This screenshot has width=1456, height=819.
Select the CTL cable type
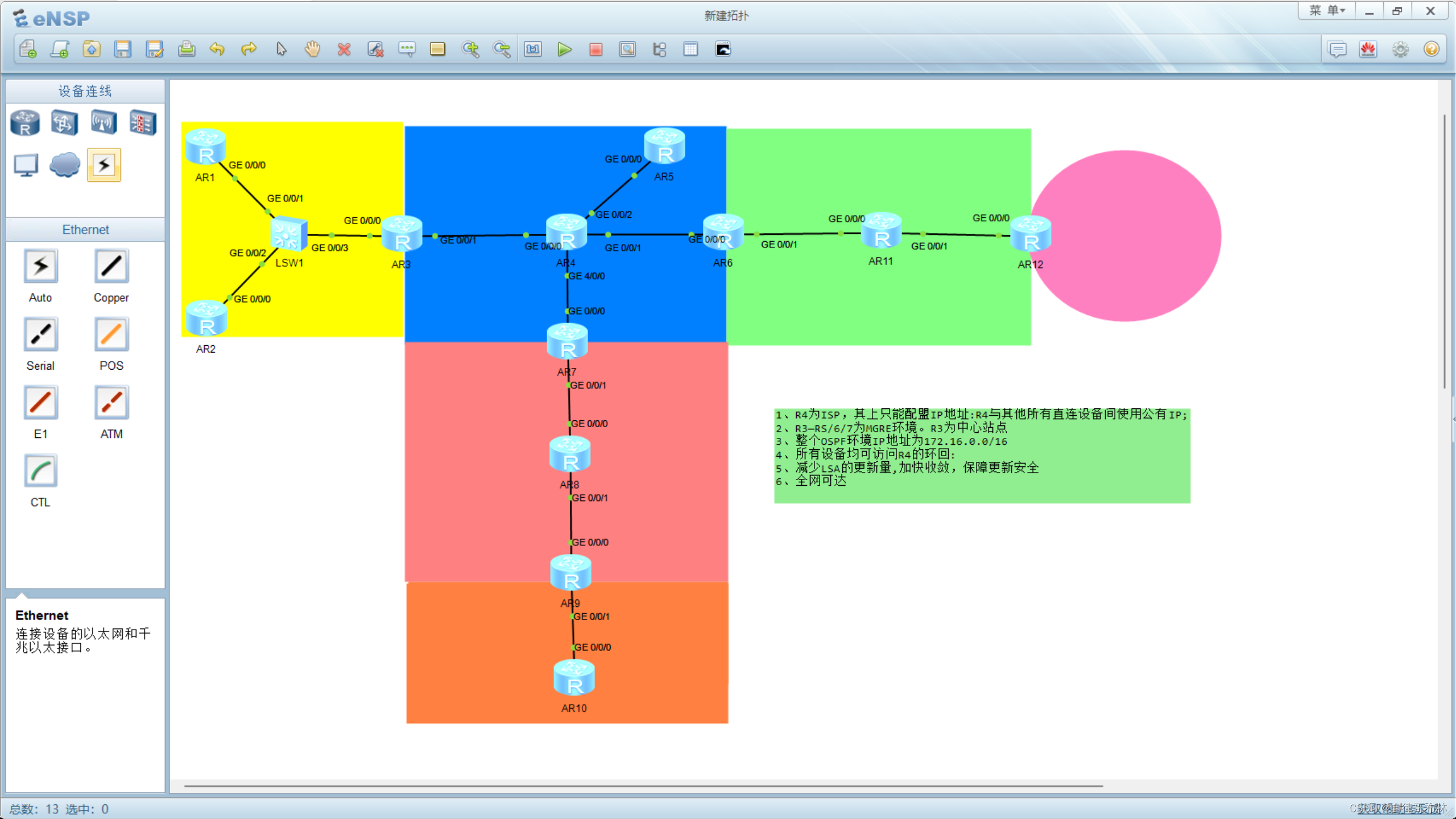pos(40,471)
